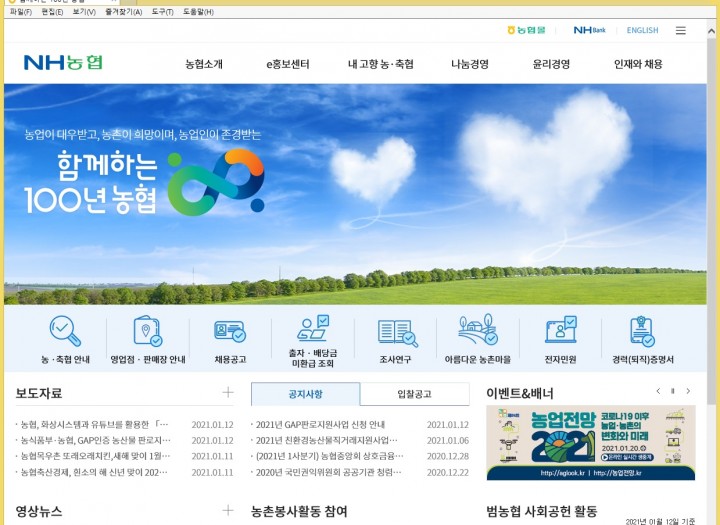Screen dimensions: 720x525
Task: Switch site language via ENGLISH link
Action: (x=642, y=30)
